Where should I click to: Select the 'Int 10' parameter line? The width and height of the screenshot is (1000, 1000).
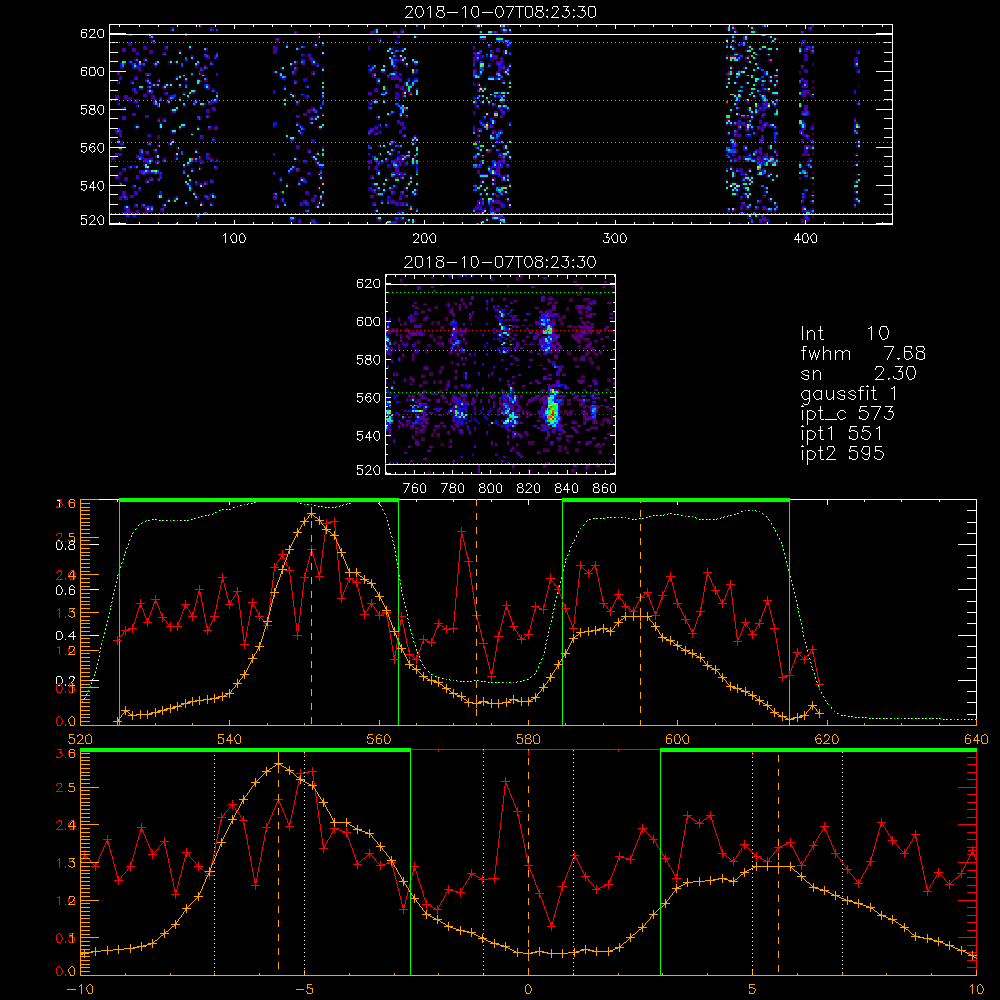844,333
